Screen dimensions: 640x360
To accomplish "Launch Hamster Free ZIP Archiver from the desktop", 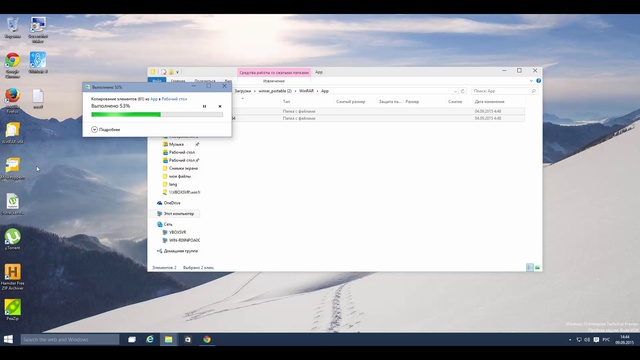I will tap(13, 277).
